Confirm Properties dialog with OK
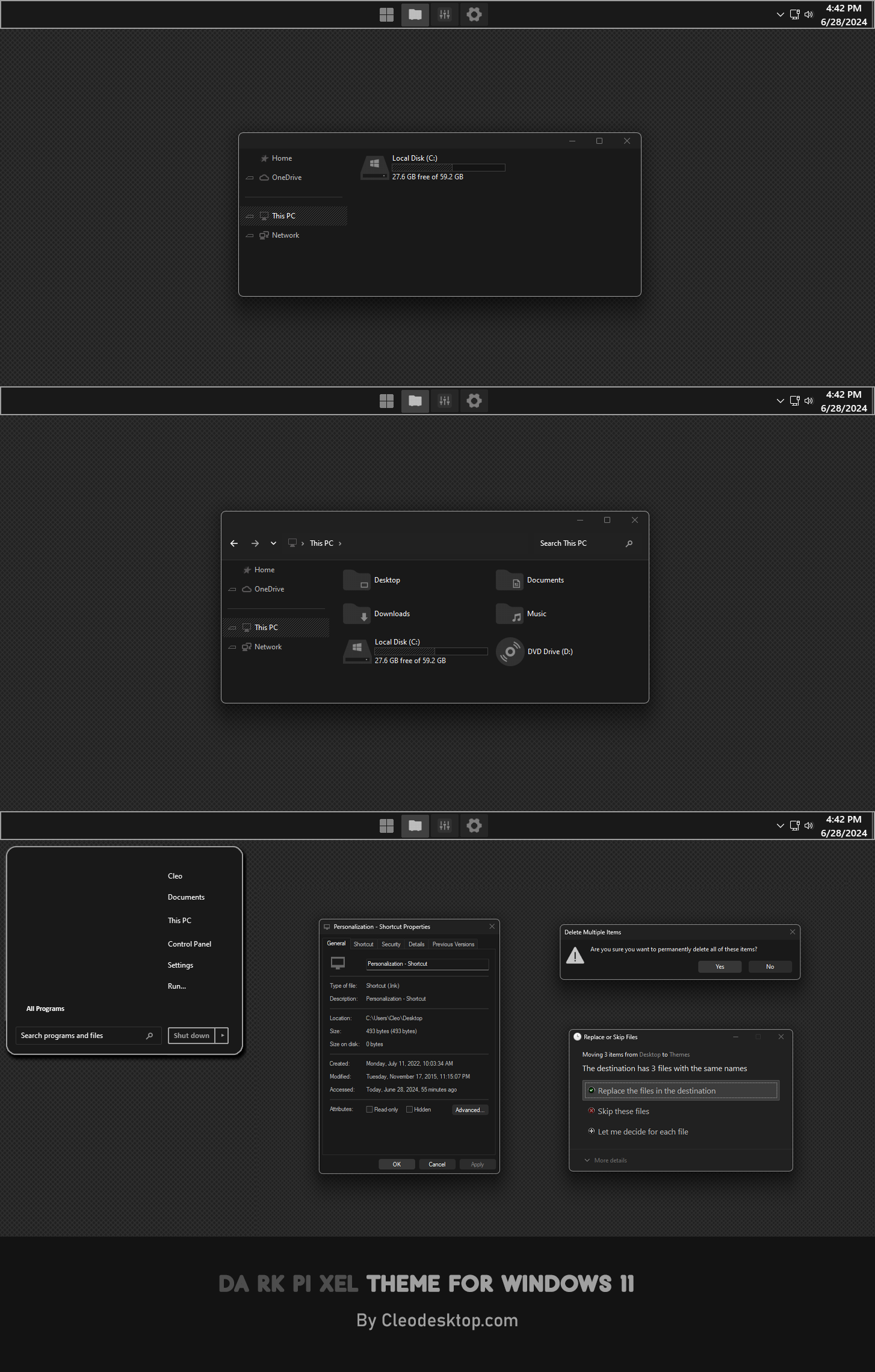This screenshot has height=1372, width=875. pos(397,1164)
